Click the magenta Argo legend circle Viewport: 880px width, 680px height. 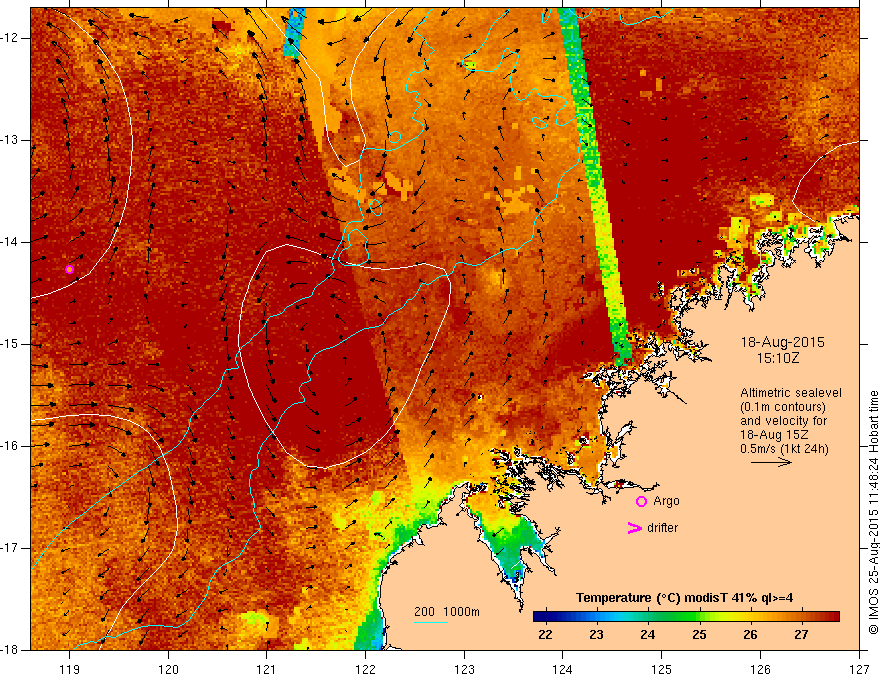(x=641, y=501)
